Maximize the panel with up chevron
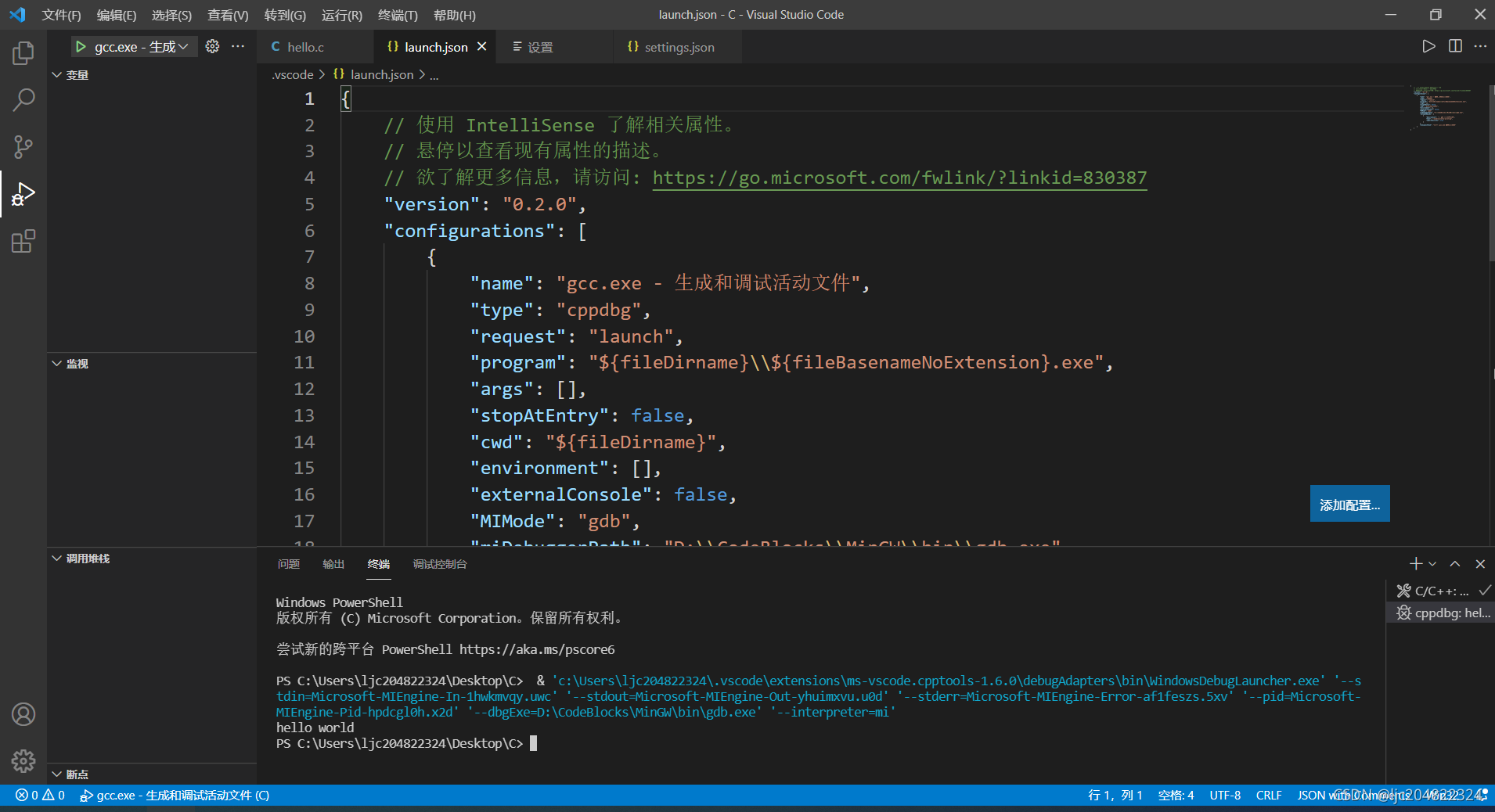 click(1455, 564)
